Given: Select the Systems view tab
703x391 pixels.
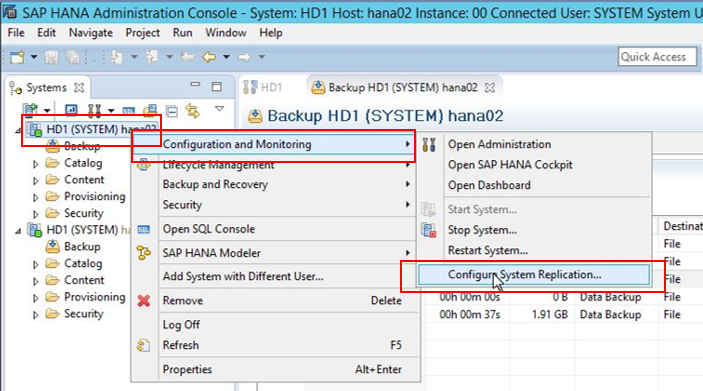Looking at the screenshot, I should tap(46, 87).
